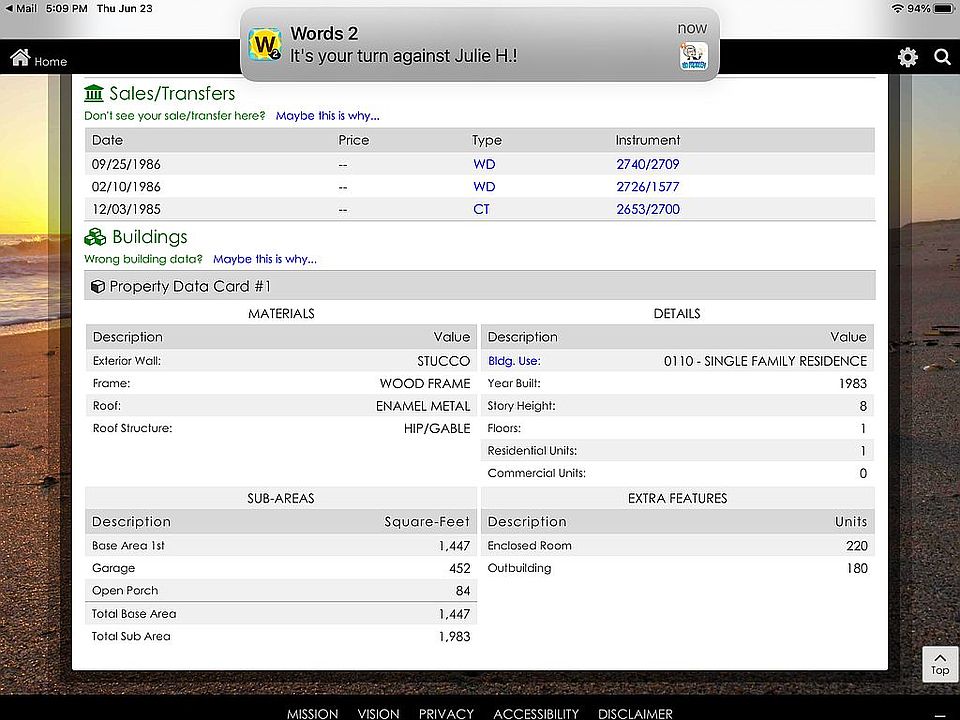Click the Property Data Card #1 header
Viewport: 960px width, 720px height.
tap(480, 287)
